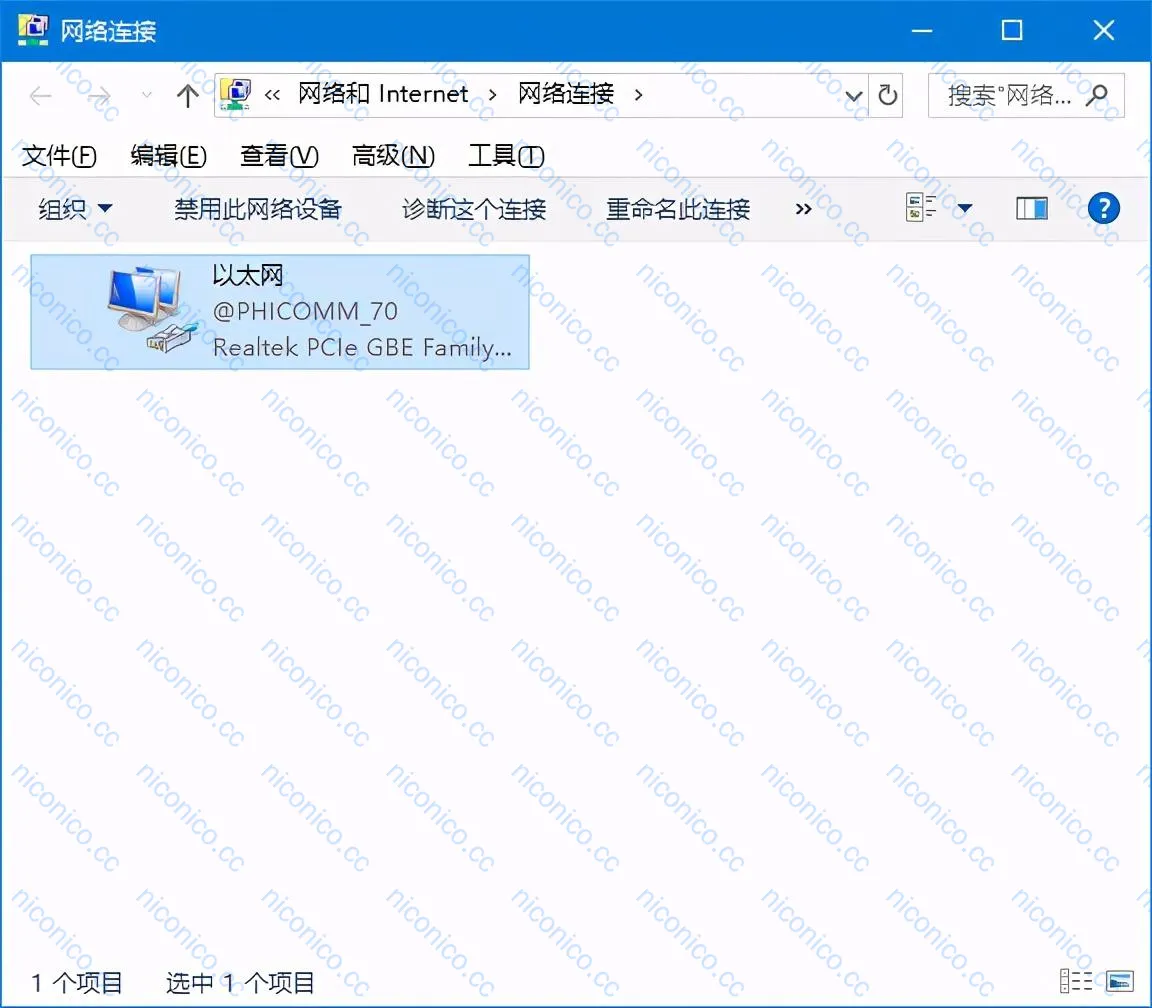Click the 以太网 connection name
1152x1008 pixels.
248,276
